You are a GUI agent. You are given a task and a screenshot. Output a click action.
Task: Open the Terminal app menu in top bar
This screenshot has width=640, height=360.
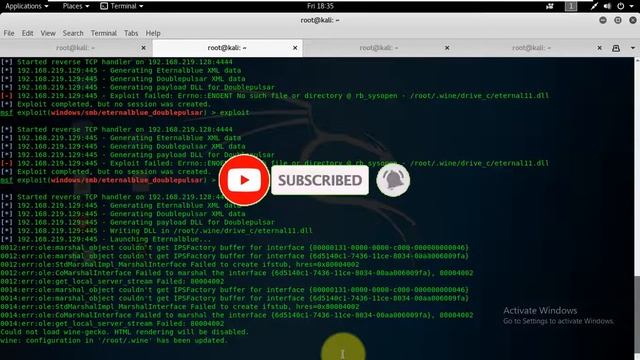point(122,6)
